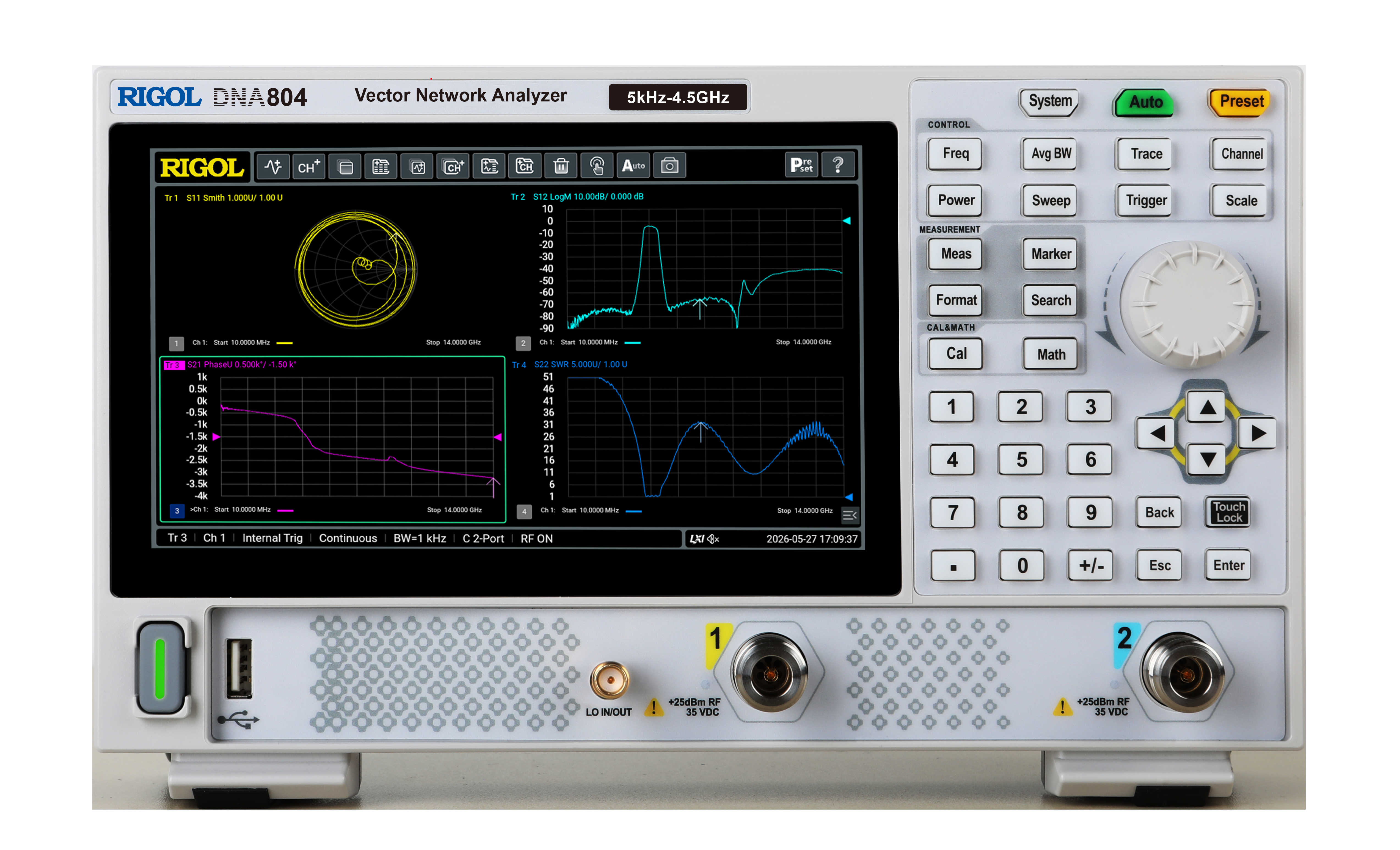Toggle the green power button

click(161, 668)
